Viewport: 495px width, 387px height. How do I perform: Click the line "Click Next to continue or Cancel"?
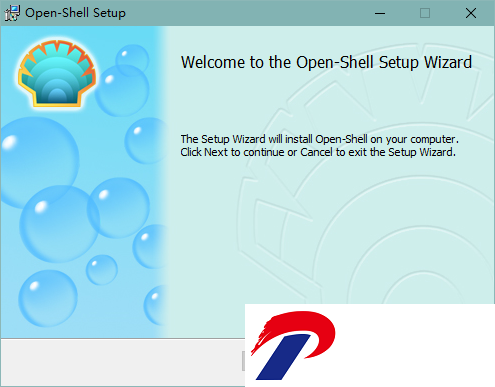coord(318,152)
